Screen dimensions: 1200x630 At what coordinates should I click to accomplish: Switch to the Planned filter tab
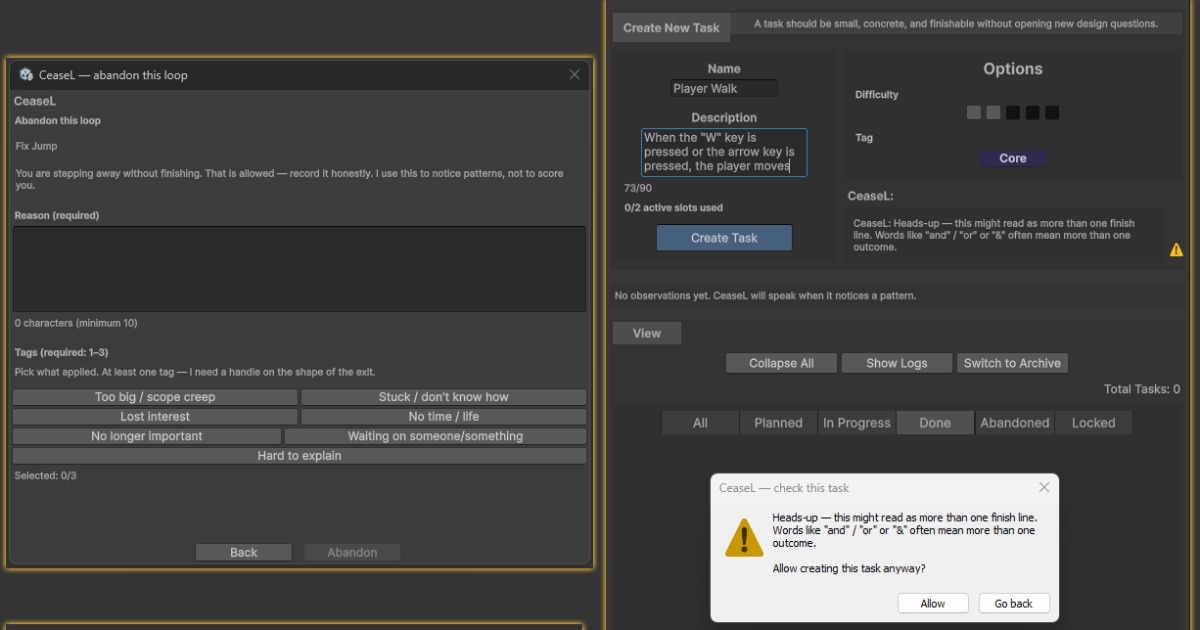click(779, 423)
